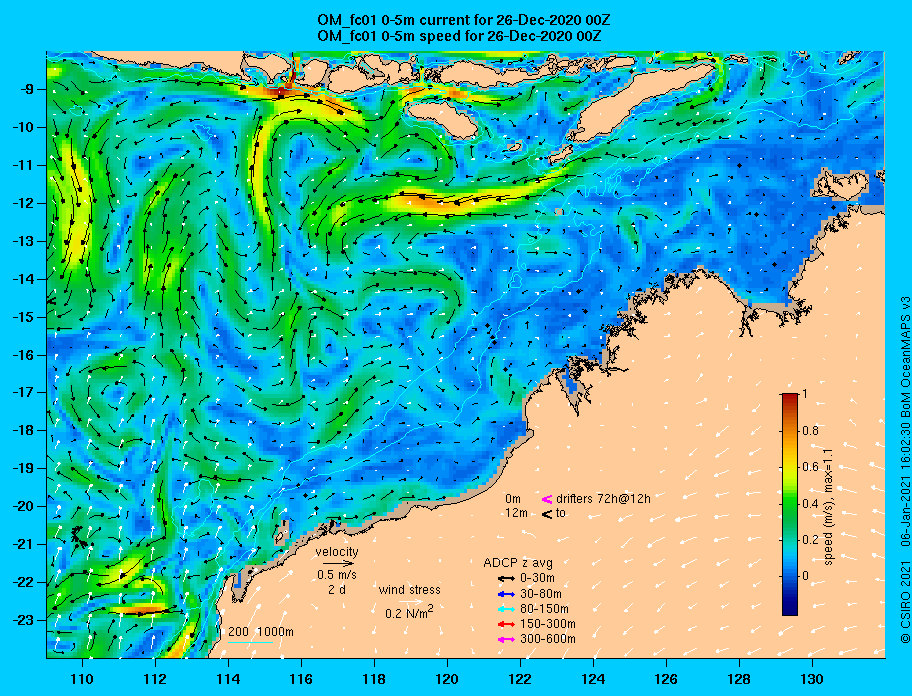Viewport: 912px width, 696px height.
Task: Click the '0.2' tick on color bar
Action: (x=810, y=540)
